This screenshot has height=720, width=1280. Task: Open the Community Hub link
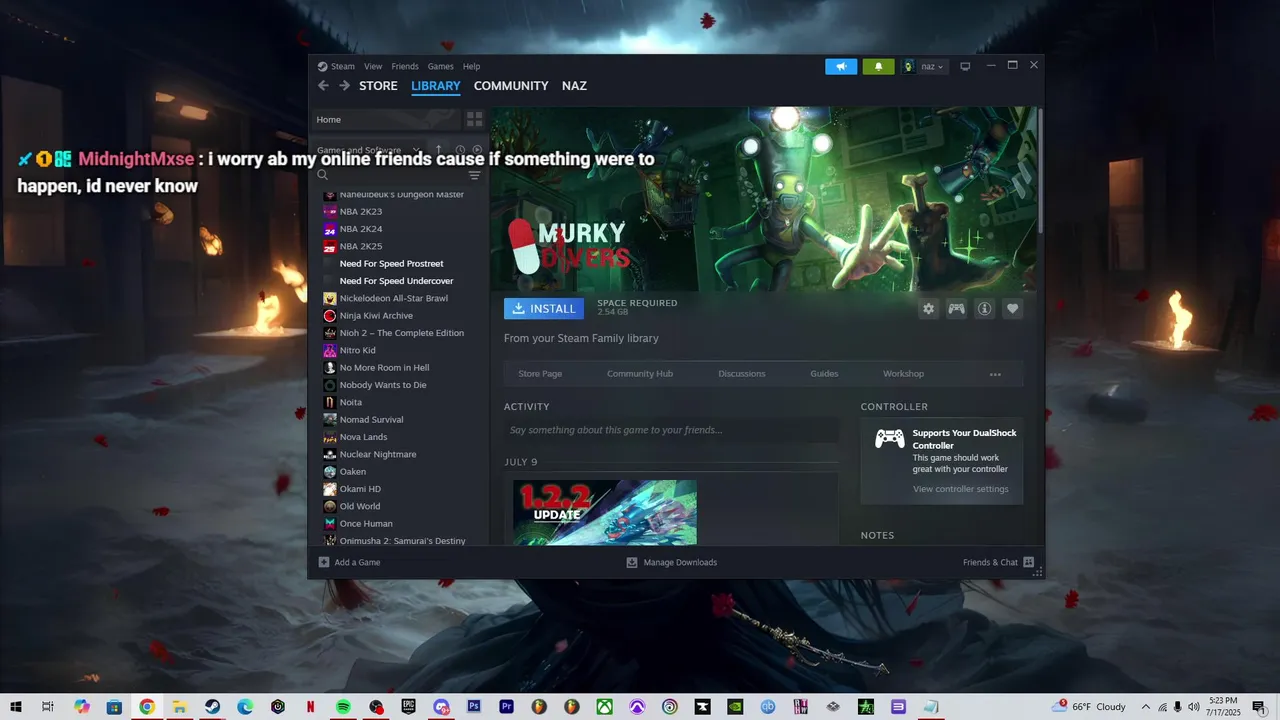(640, 374)
